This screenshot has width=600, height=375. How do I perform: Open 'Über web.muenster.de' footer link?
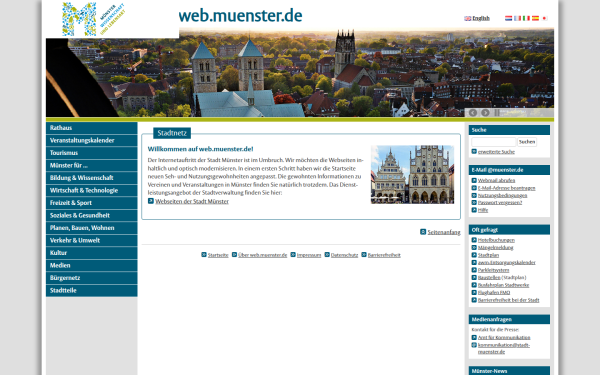click(262, 255)
